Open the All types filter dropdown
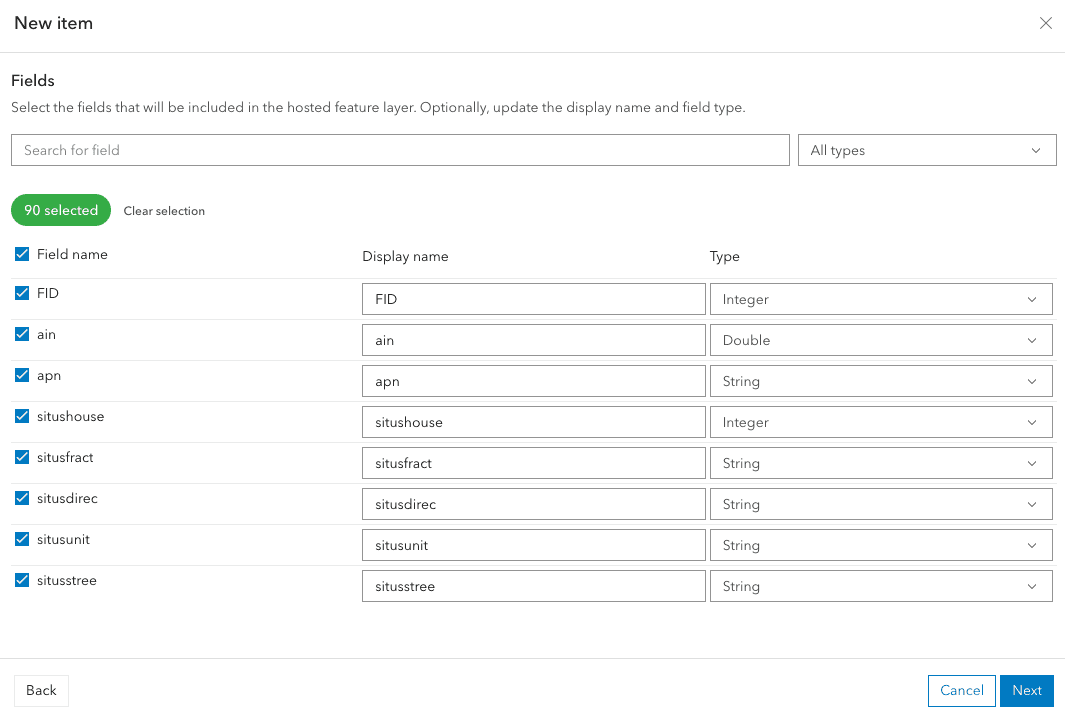Screen dimensions: 1065x715 [x=926, y=149]
